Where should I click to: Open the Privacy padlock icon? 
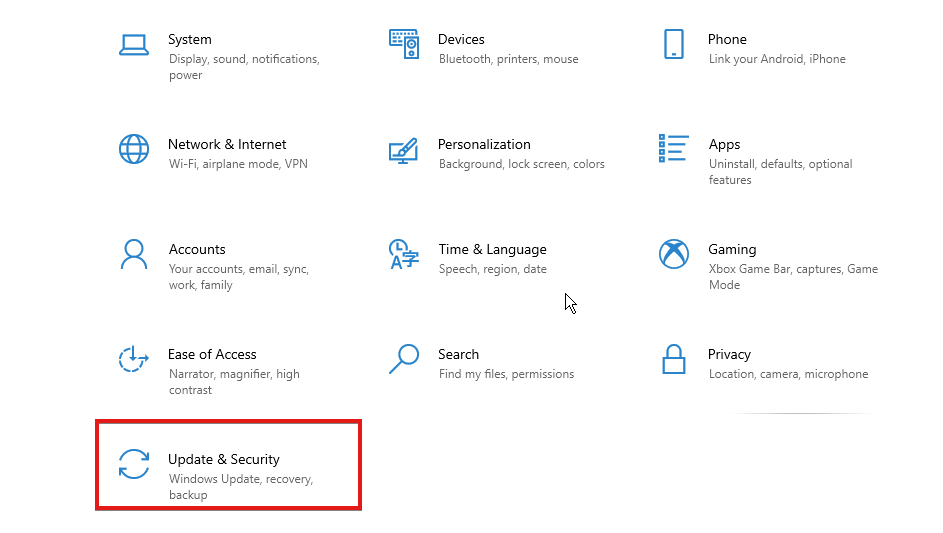(674, 359)
